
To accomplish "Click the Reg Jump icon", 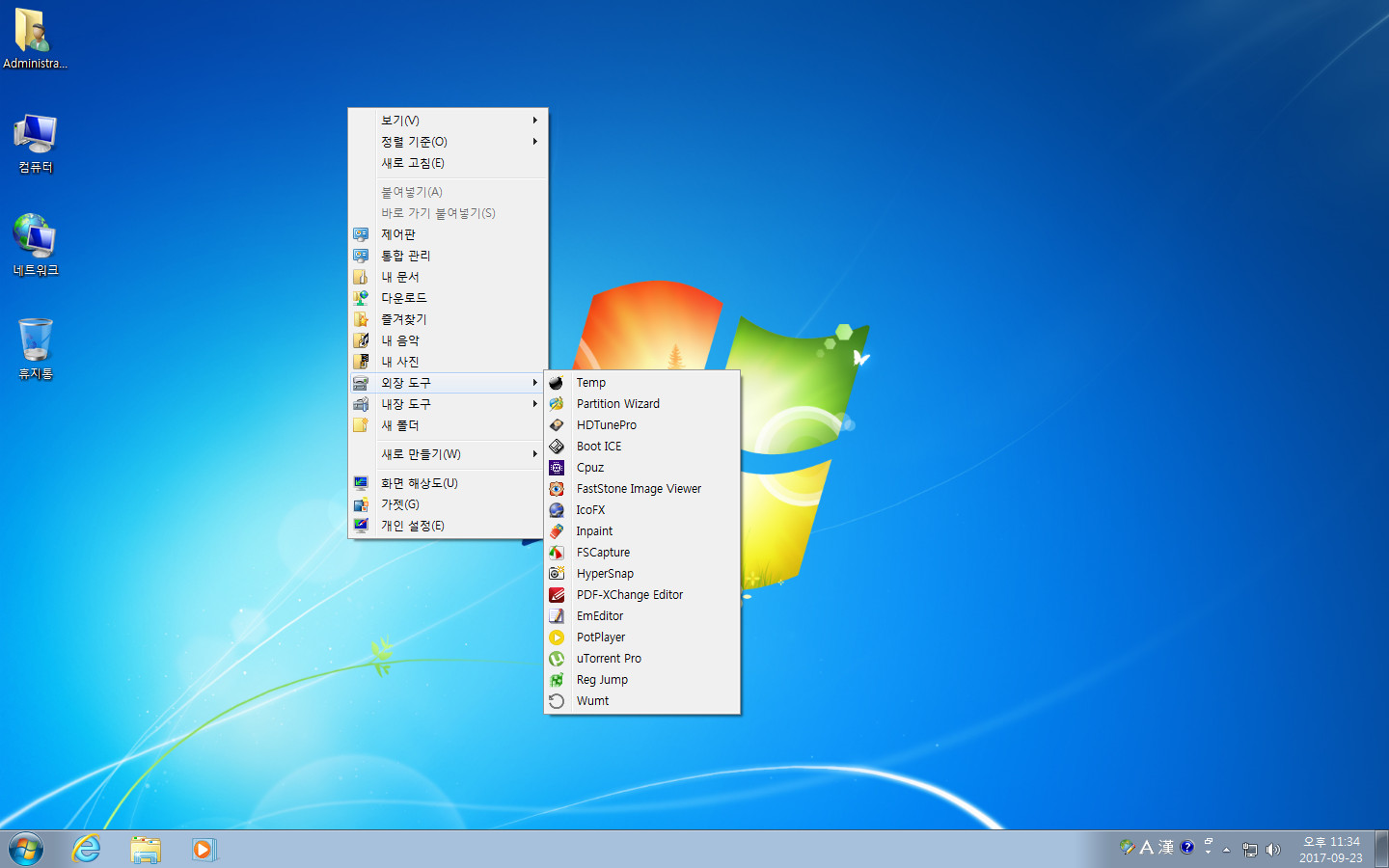I will (x=557, y=680).
